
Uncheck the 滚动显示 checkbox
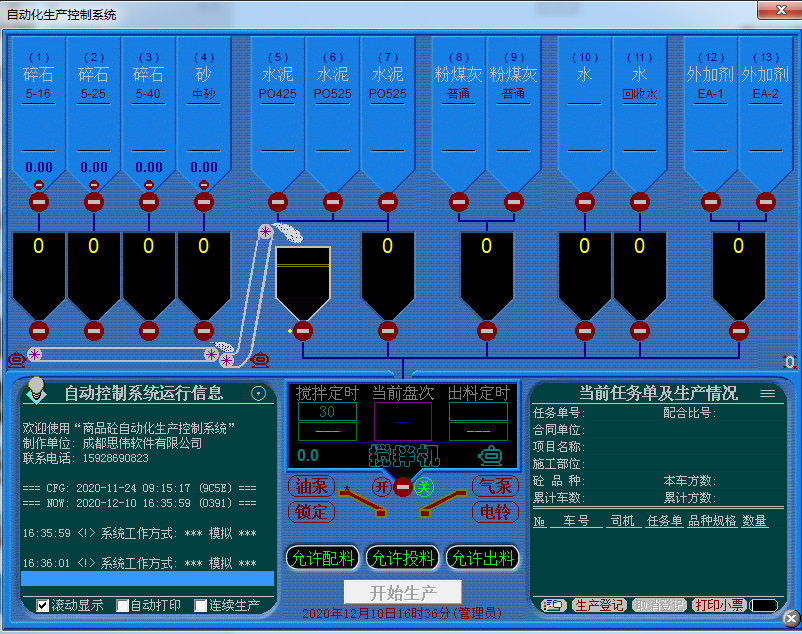[43, 605]
